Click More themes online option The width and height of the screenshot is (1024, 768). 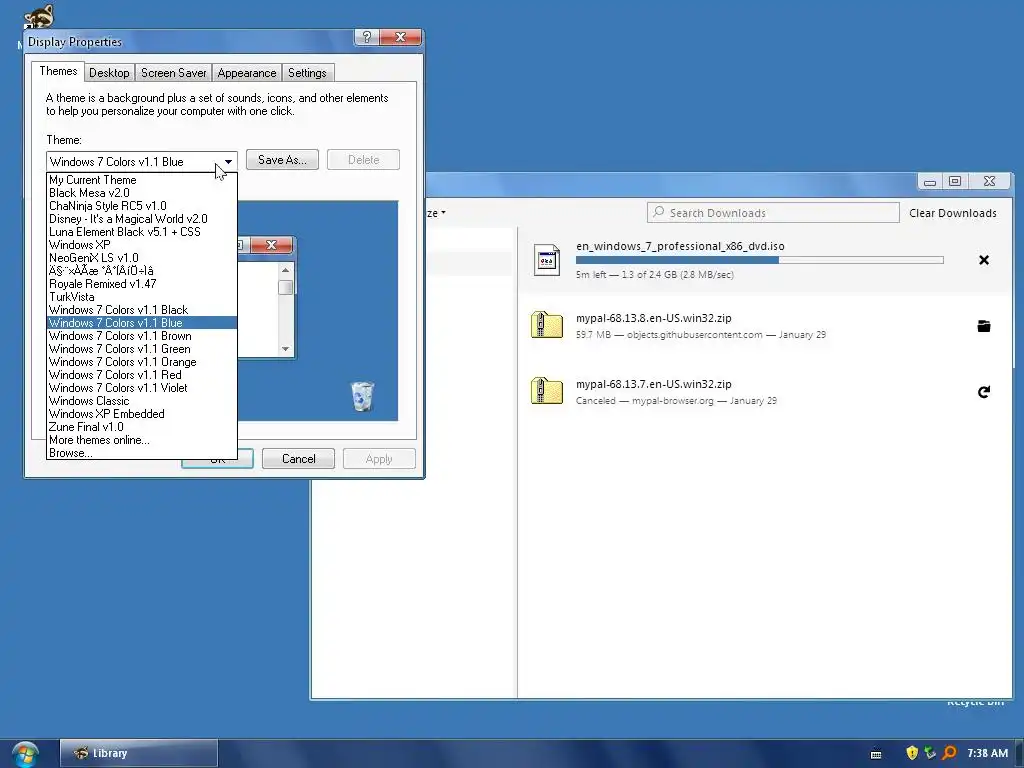142,441
